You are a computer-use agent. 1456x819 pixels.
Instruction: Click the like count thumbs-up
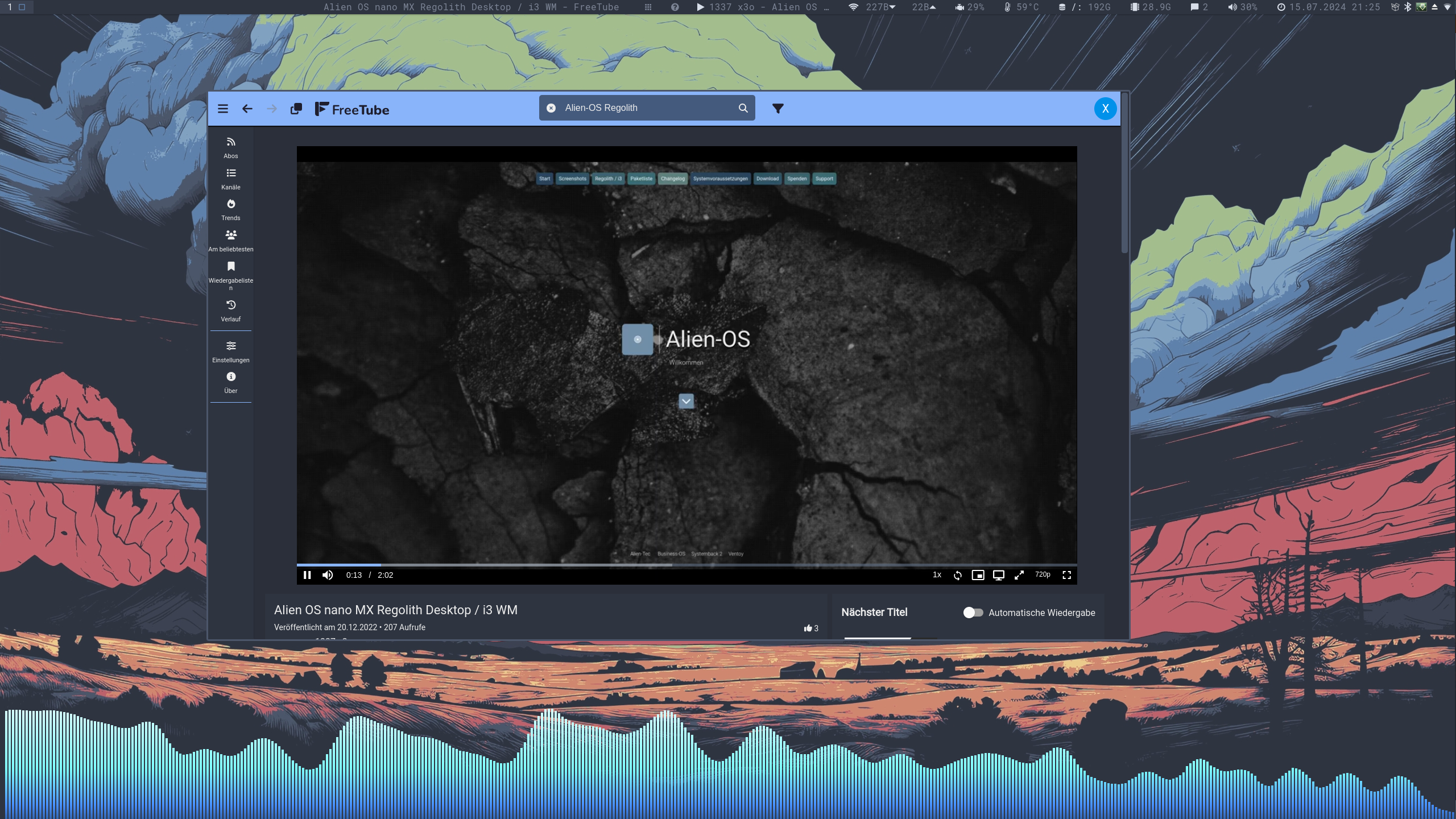tap(811, 628)
